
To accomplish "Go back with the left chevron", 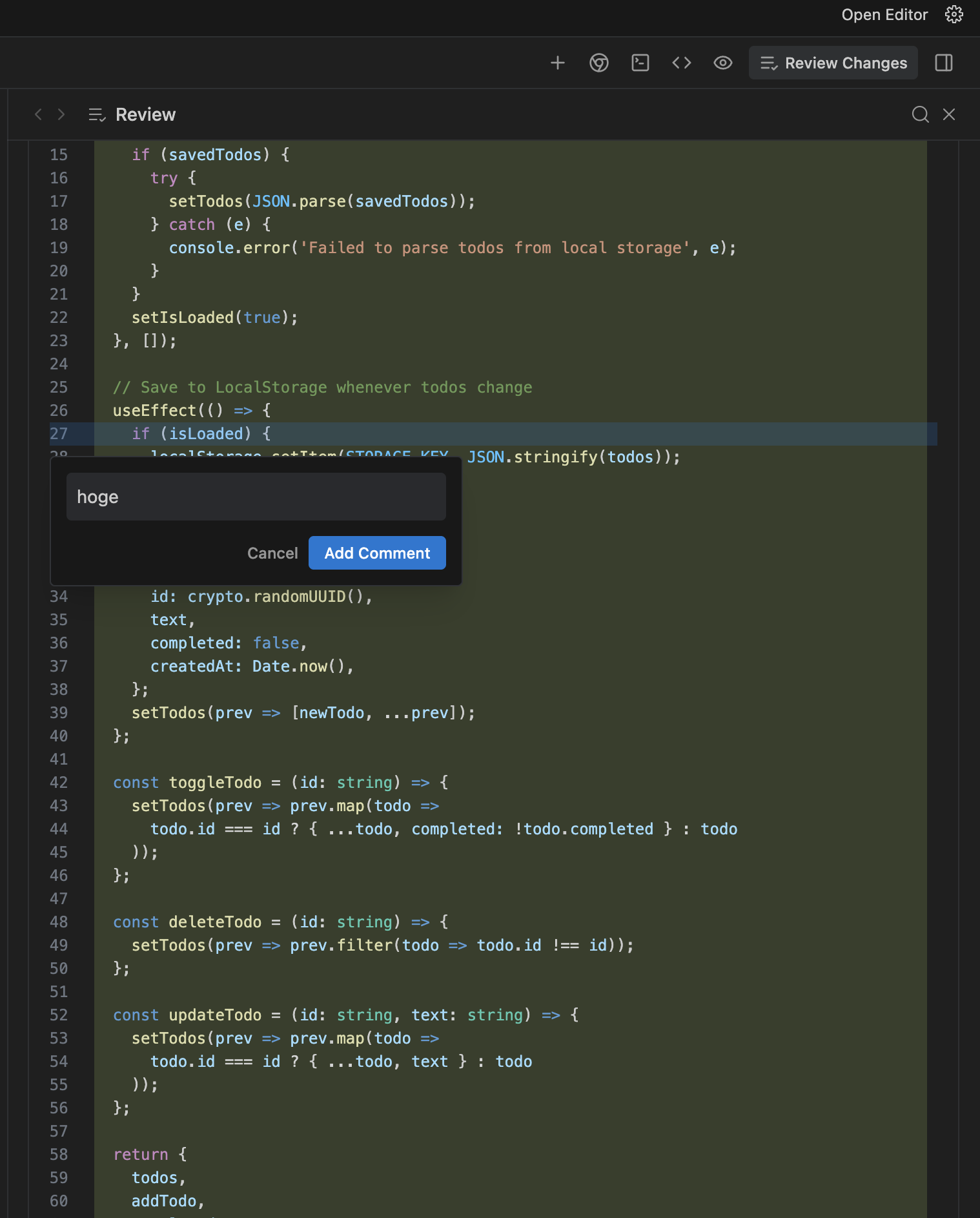I will point(38,114).
